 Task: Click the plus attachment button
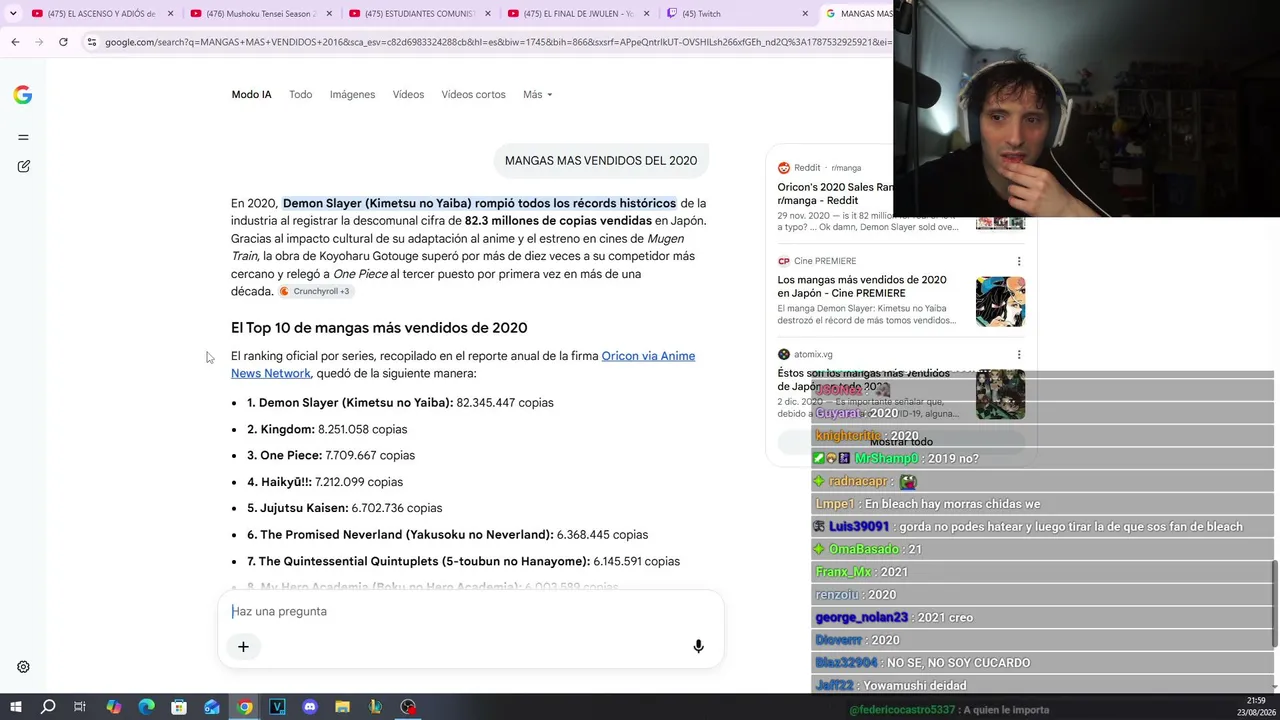[x=243, y=647]
